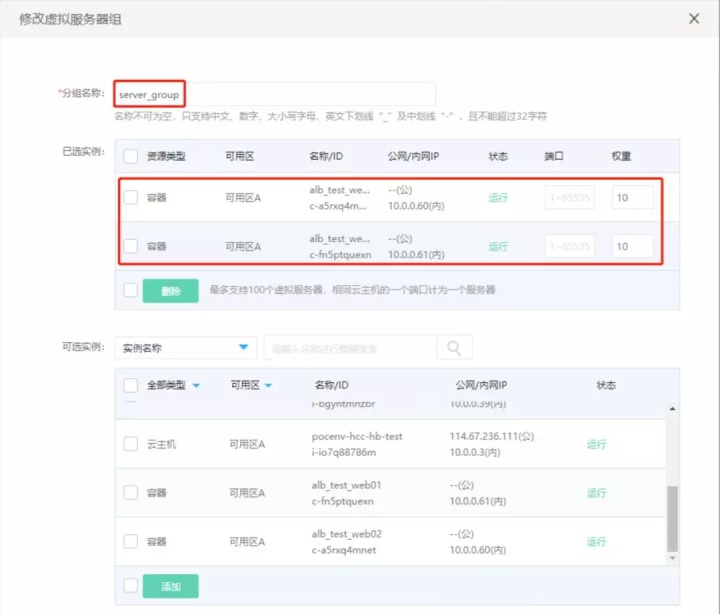Viewport: 720px width, 614px height.
Task: Click the available instances scrollbar thumb
Action: coord(672,518)
